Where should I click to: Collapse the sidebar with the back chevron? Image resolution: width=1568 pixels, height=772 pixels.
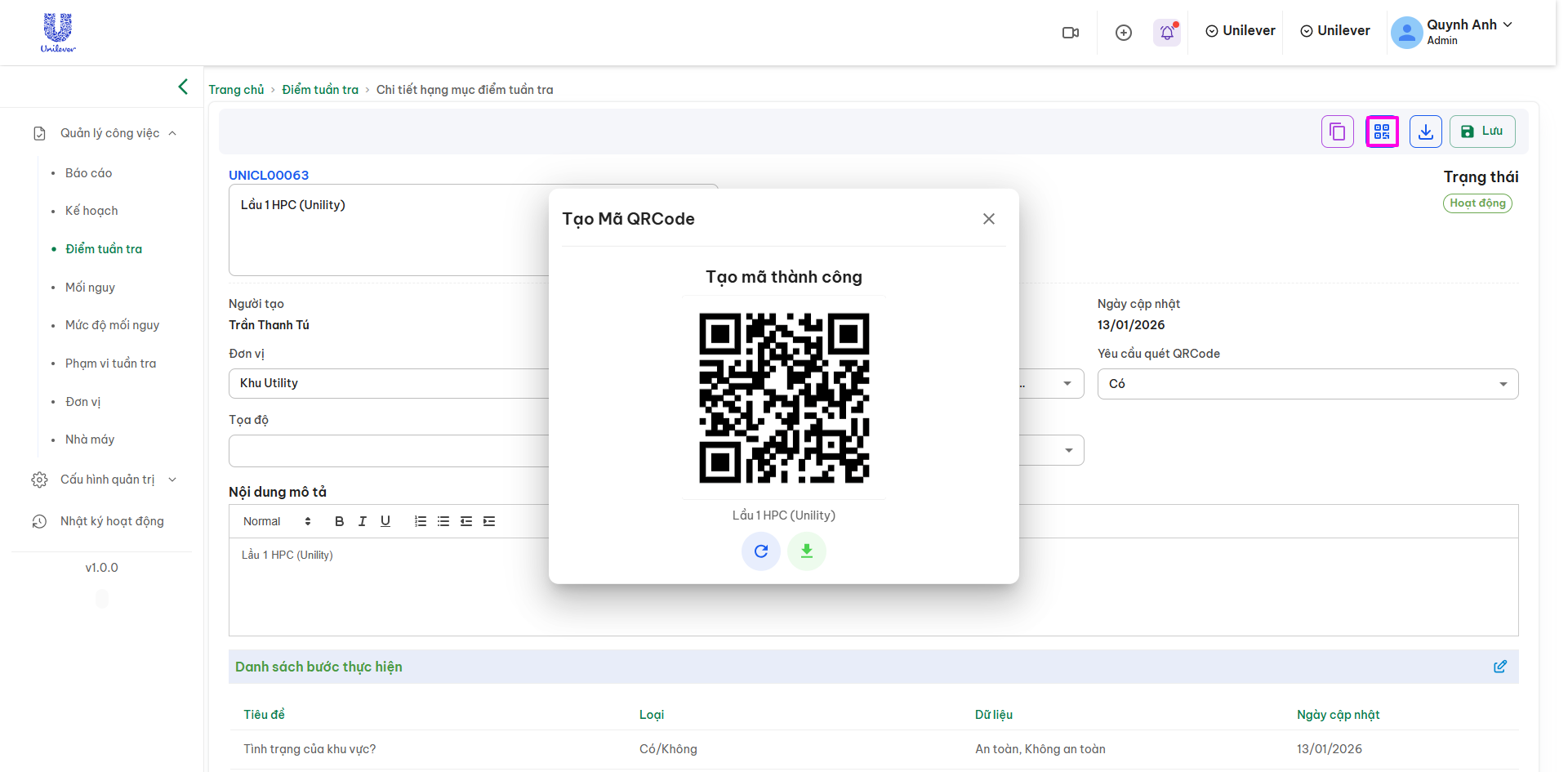(183, 87)
